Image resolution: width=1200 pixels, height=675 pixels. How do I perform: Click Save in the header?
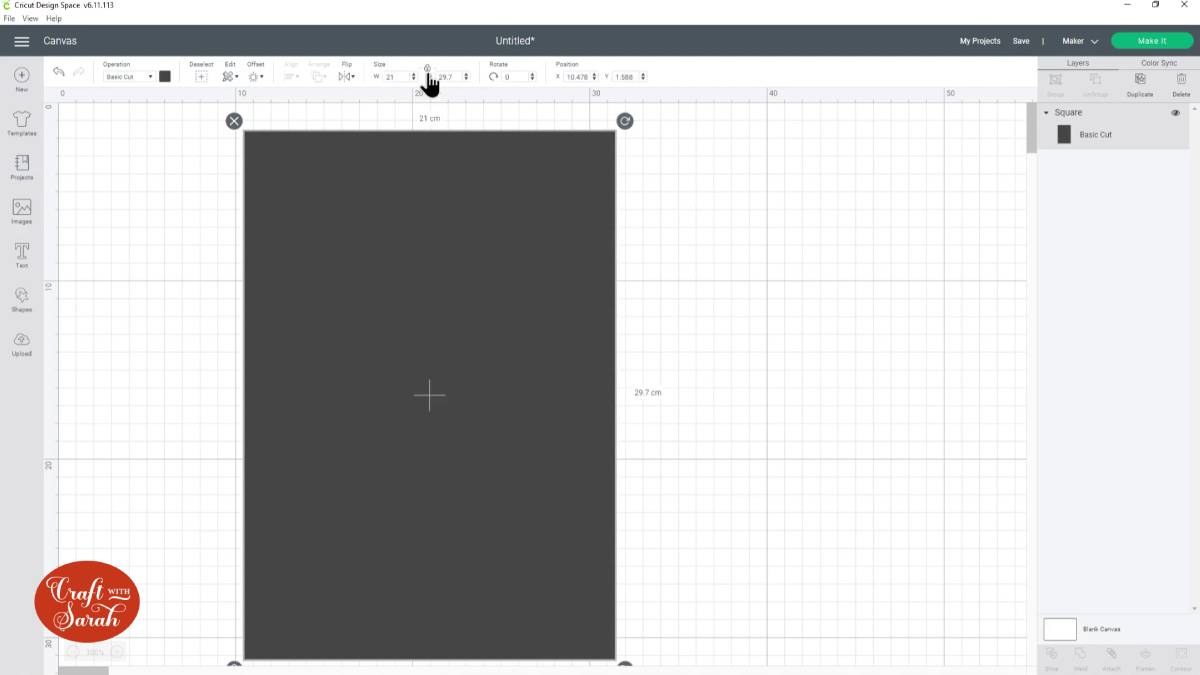pyautogui.click(x=1021, y=41)
